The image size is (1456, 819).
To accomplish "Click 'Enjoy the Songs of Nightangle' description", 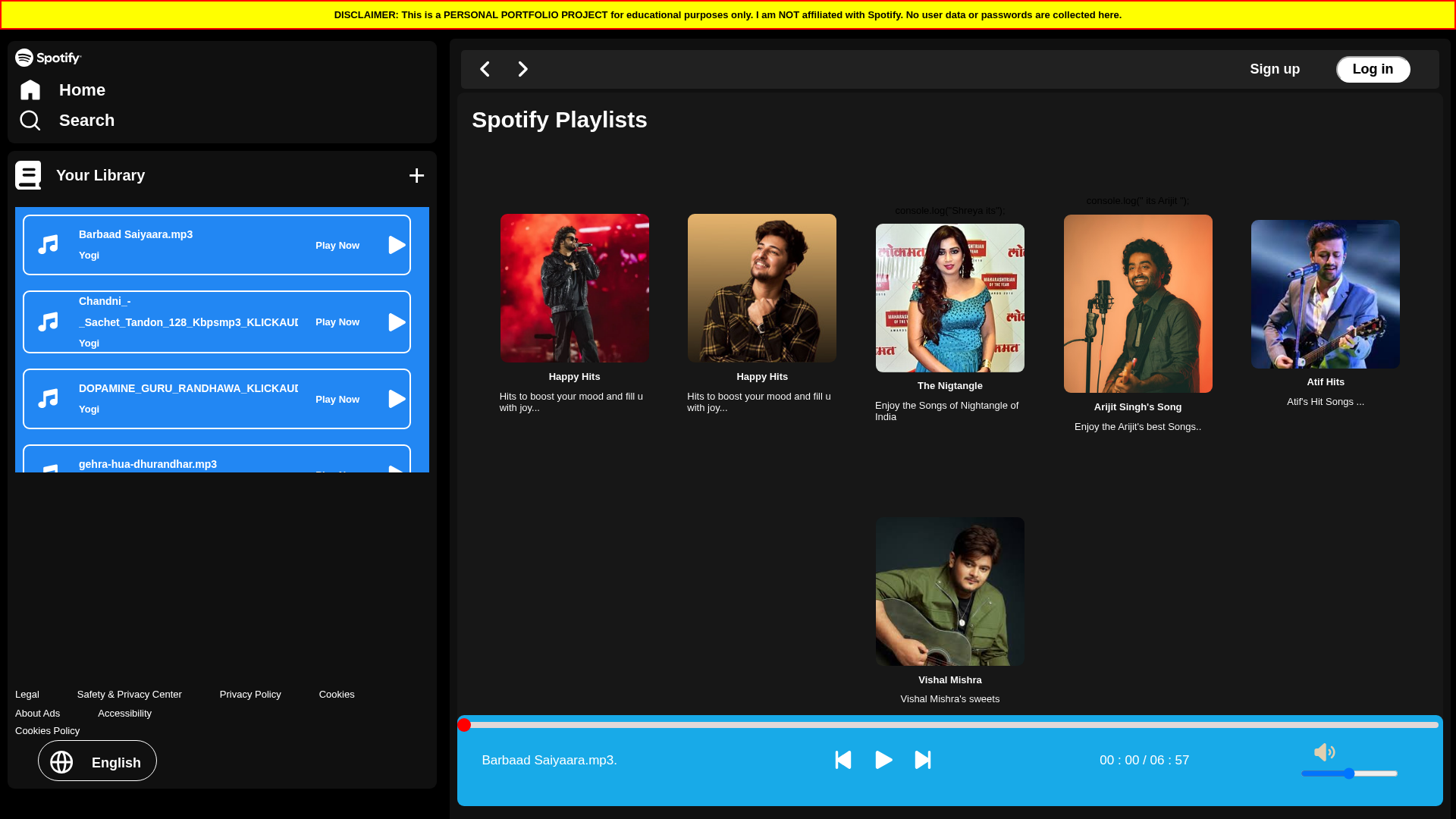I will 947,411.
